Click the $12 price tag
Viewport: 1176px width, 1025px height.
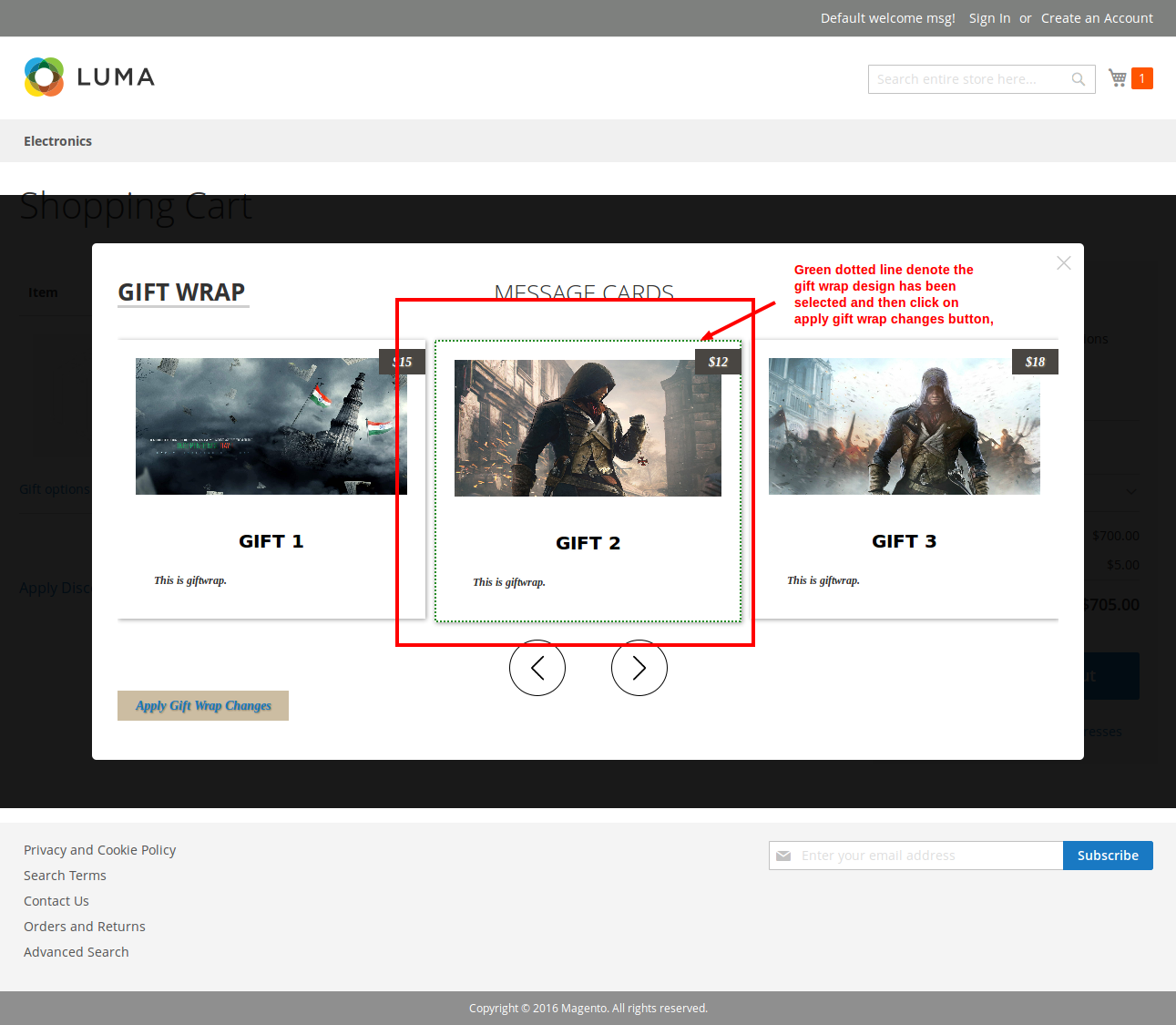tap(718, 362)
